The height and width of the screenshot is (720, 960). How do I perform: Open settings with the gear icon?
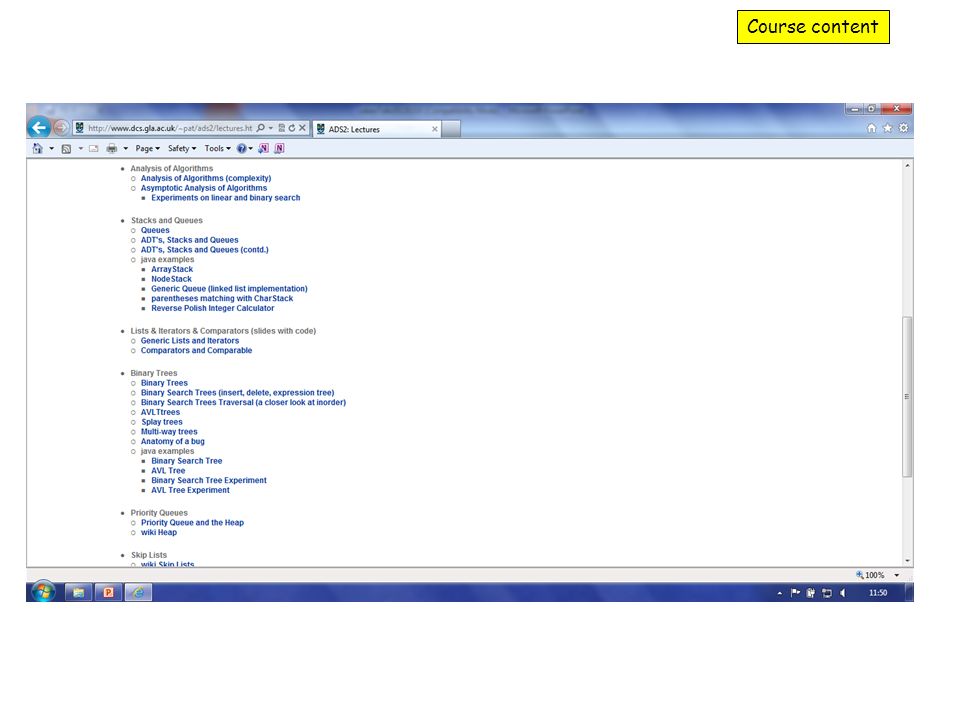coord(903,128)
